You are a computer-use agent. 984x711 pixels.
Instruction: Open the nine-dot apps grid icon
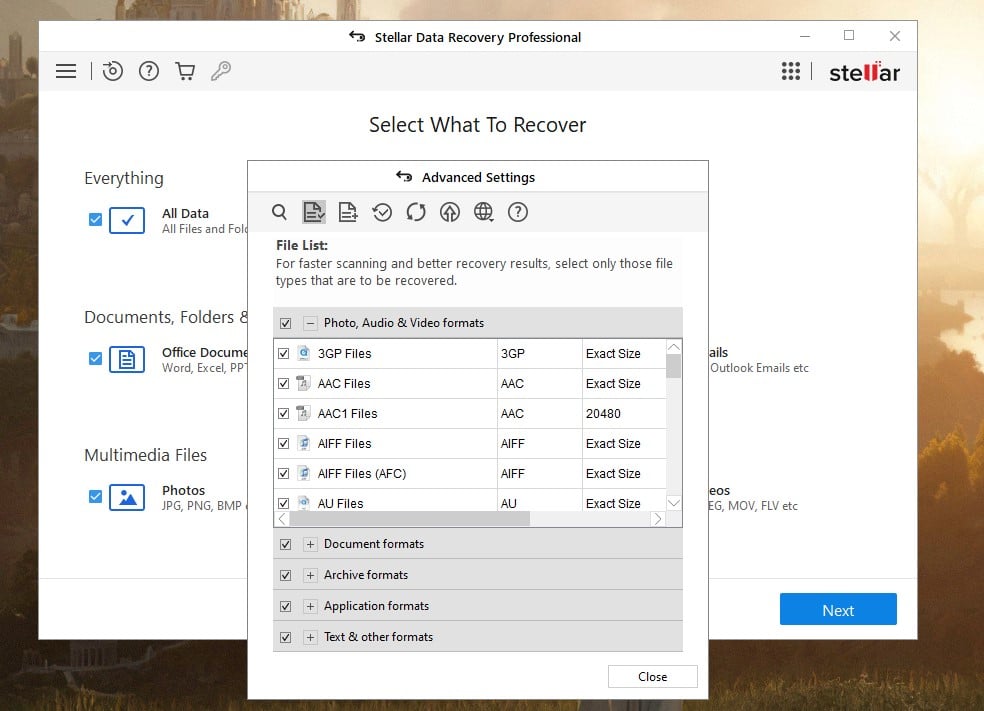tap(791, 71)
